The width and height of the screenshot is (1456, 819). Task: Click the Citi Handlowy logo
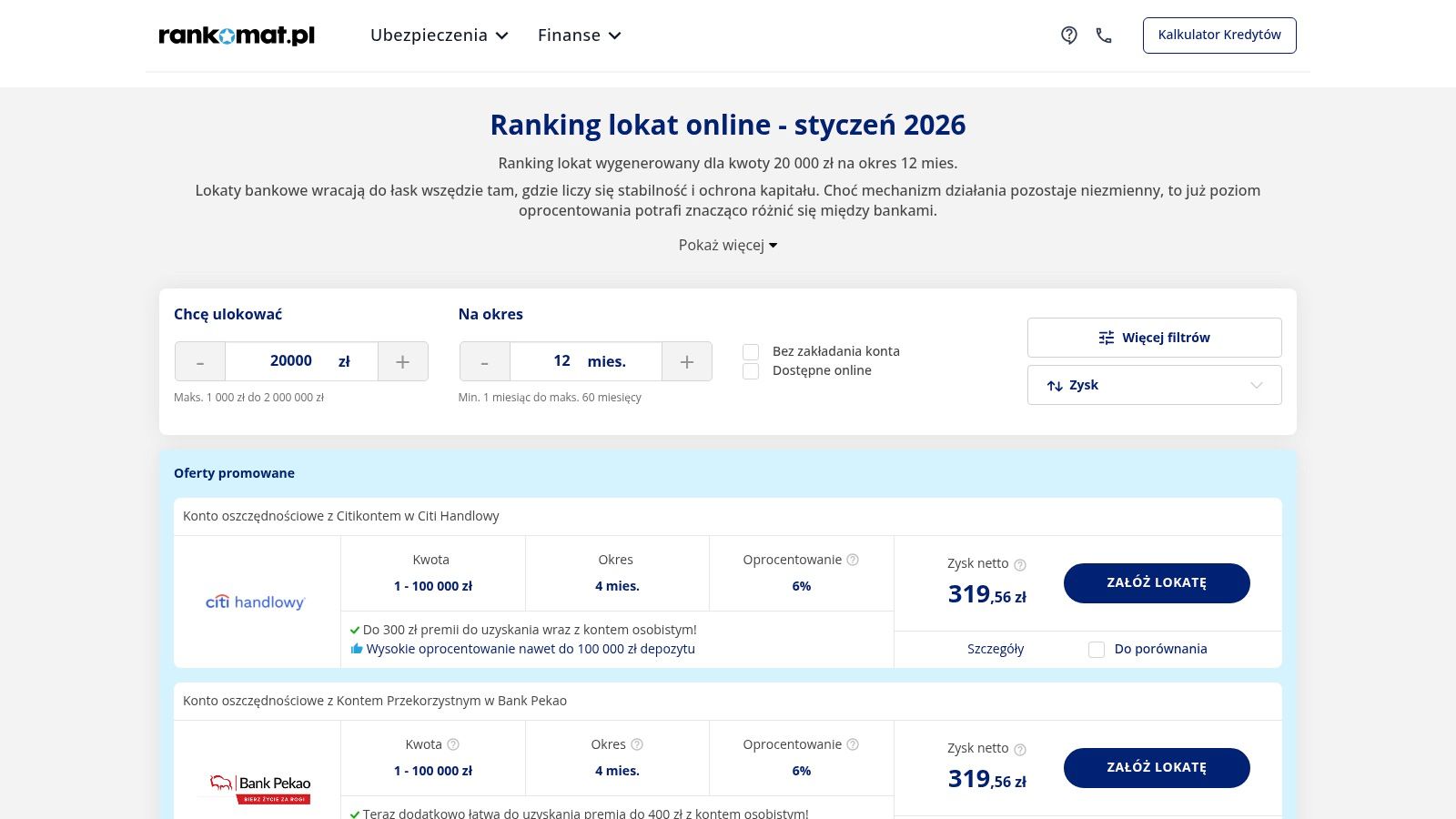[256, 602]
